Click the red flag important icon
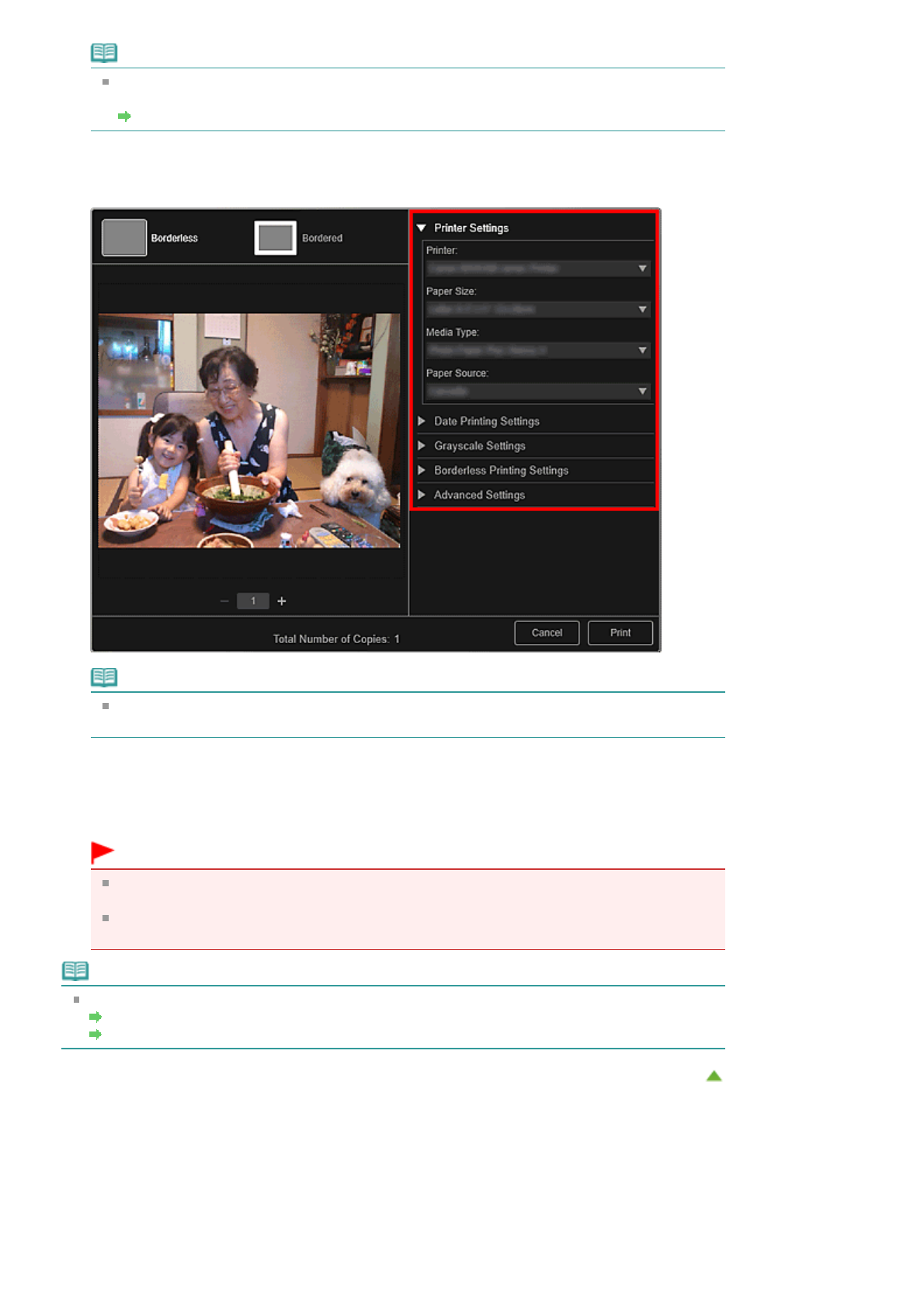The width and height of the screenshot is (924, 1308). click(x=102, y=852)
